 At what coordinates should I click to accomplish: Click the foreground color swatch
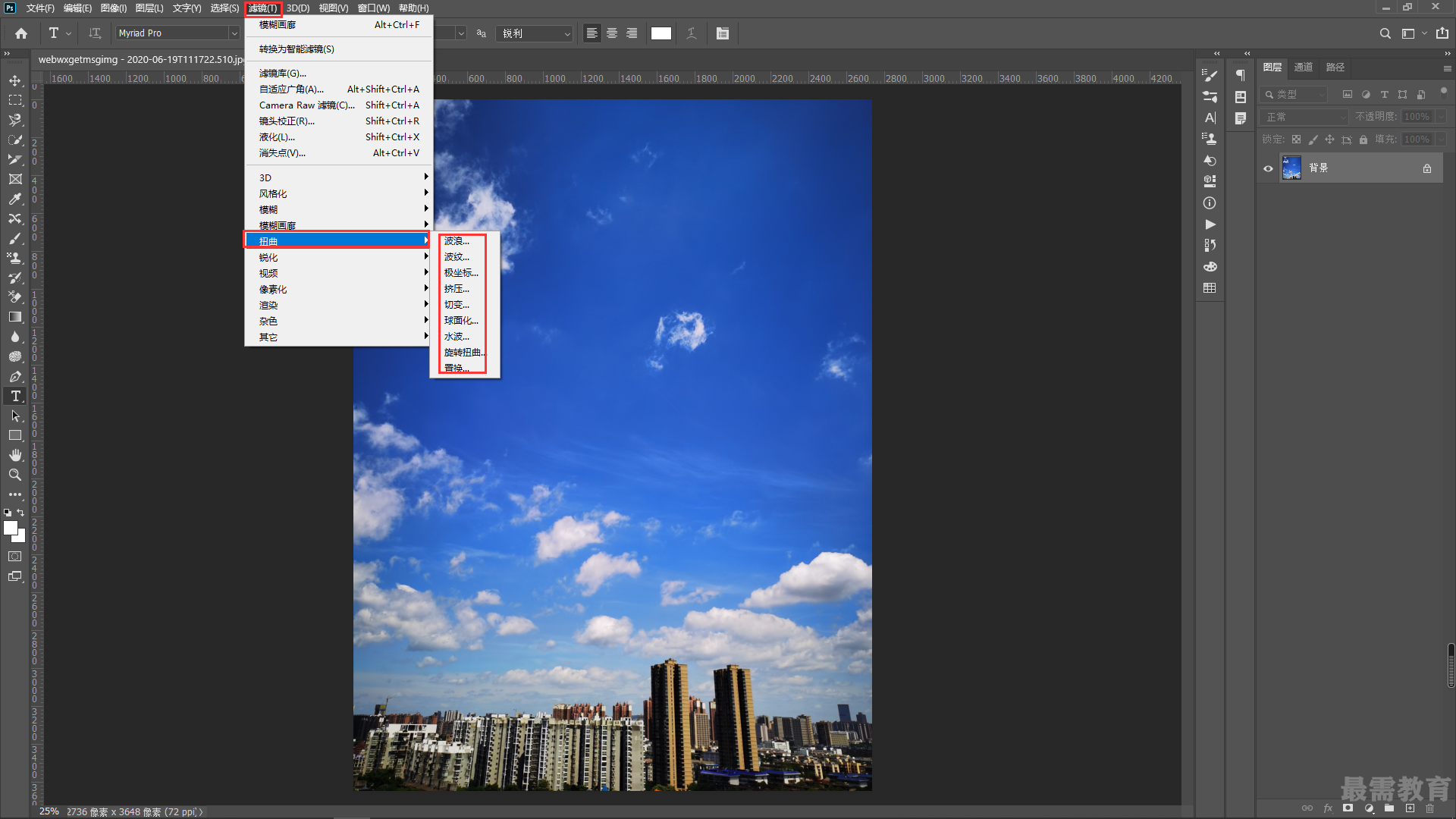tap(10, 528)
